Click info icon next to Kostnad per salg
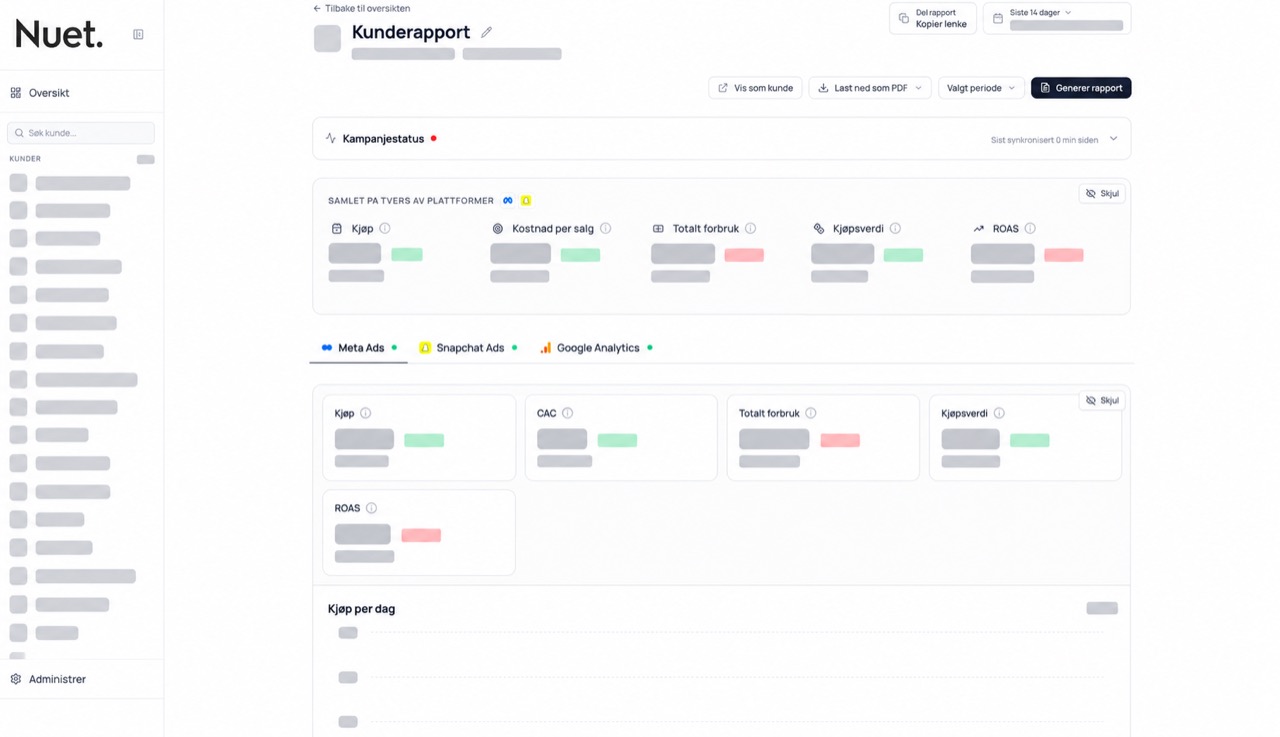Image resolution: width=1280 pixels, height=737 pixels. tap(605, 228)
